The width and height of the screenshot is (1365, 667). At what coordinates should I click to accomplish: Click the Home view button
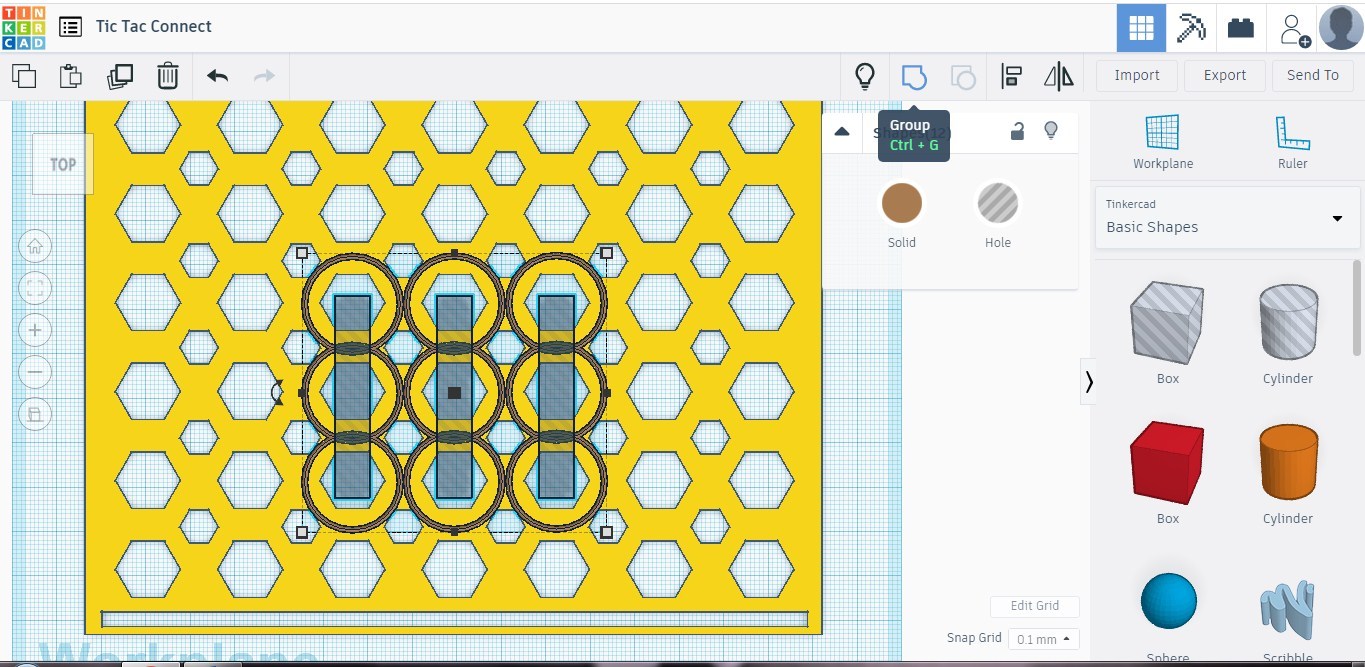pyautogui.click(x=35, y=246)
